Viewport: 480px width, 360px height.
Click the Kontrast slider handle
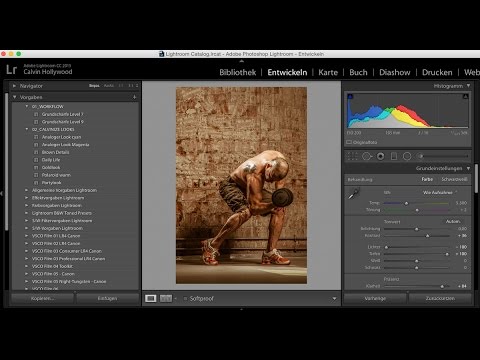[x=428, y=236]
